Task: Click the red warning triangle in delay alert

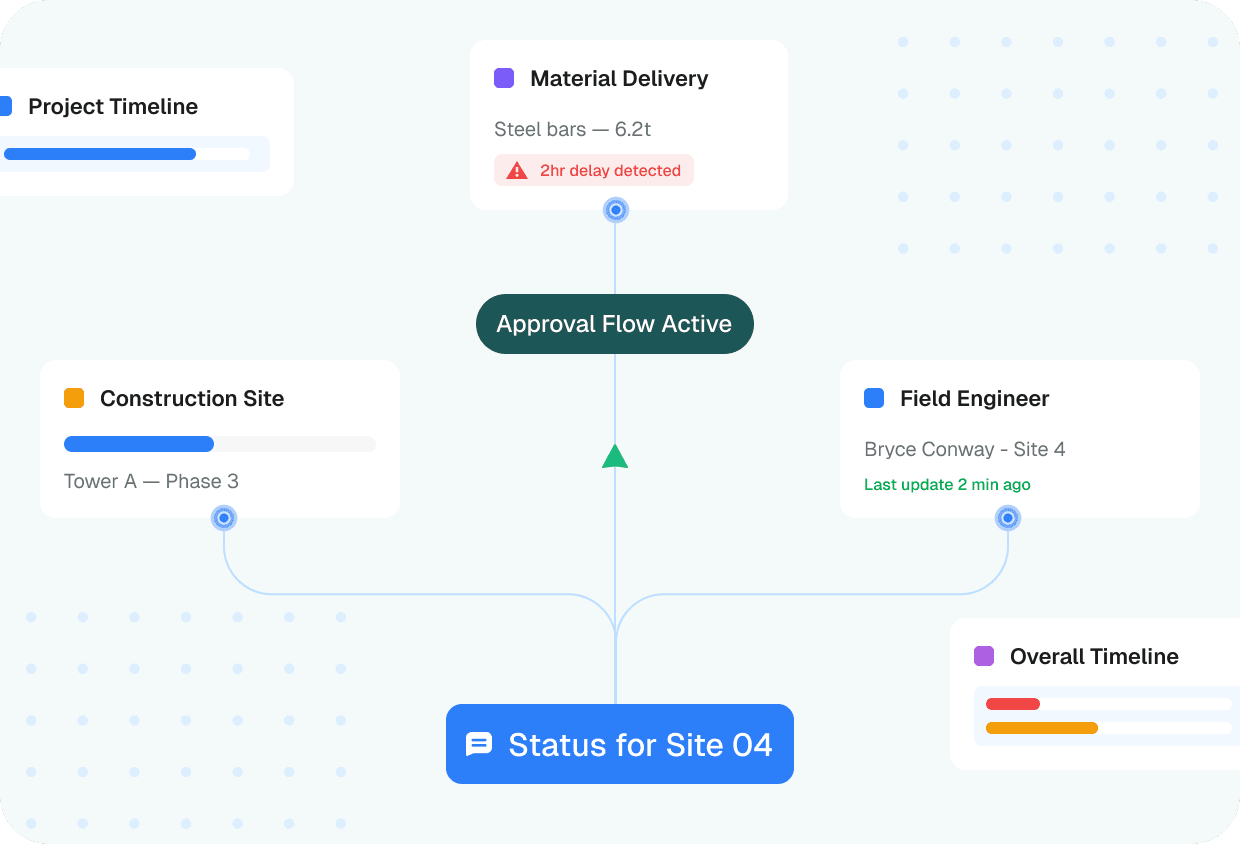Action: pyautogui.click(x=517, y=171)
